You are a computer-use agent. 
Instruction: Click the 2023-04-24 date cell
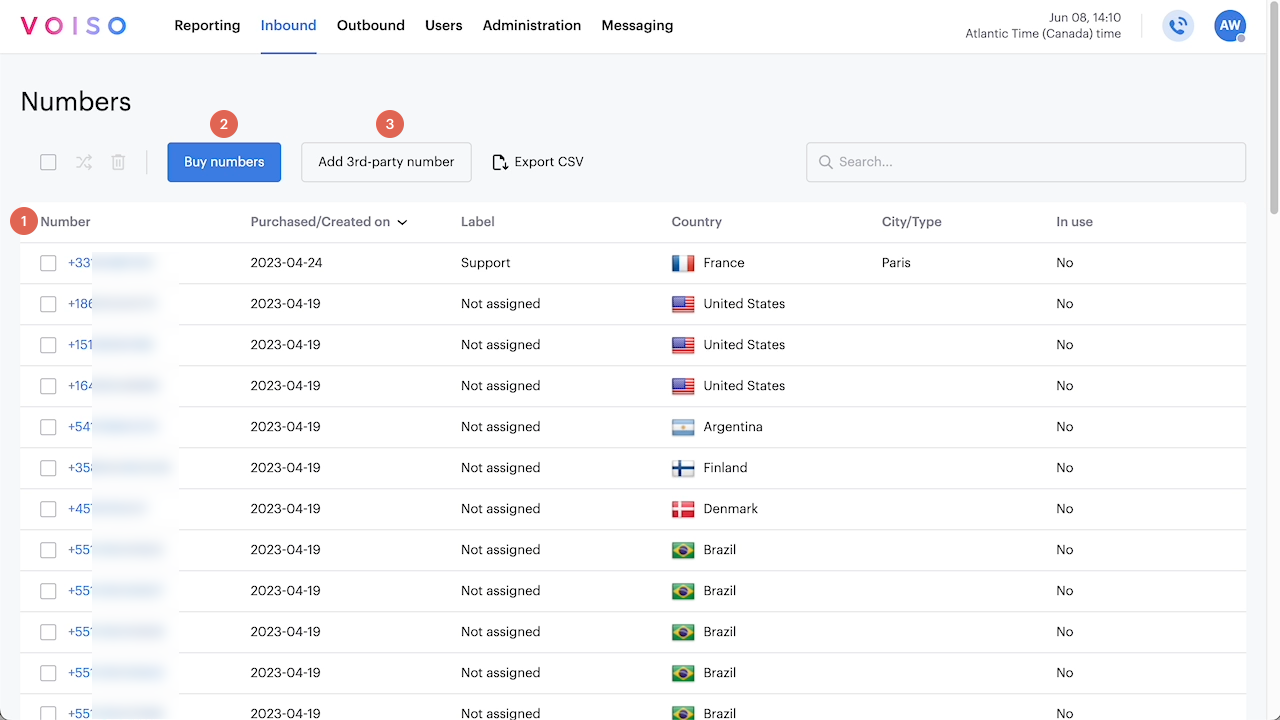coord(286,263)
